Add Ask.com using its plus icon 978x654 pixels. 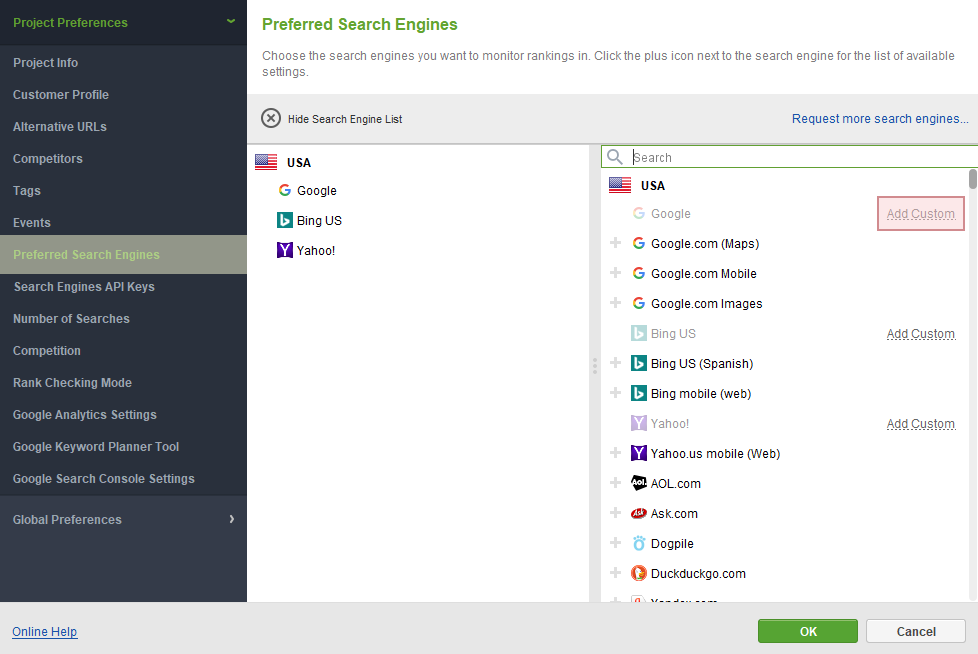pyautogui.click(x=616, y=512)
